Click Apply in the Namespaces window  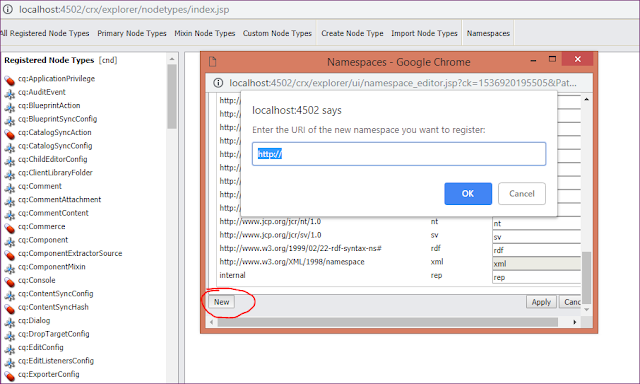(x=541, y=302)
